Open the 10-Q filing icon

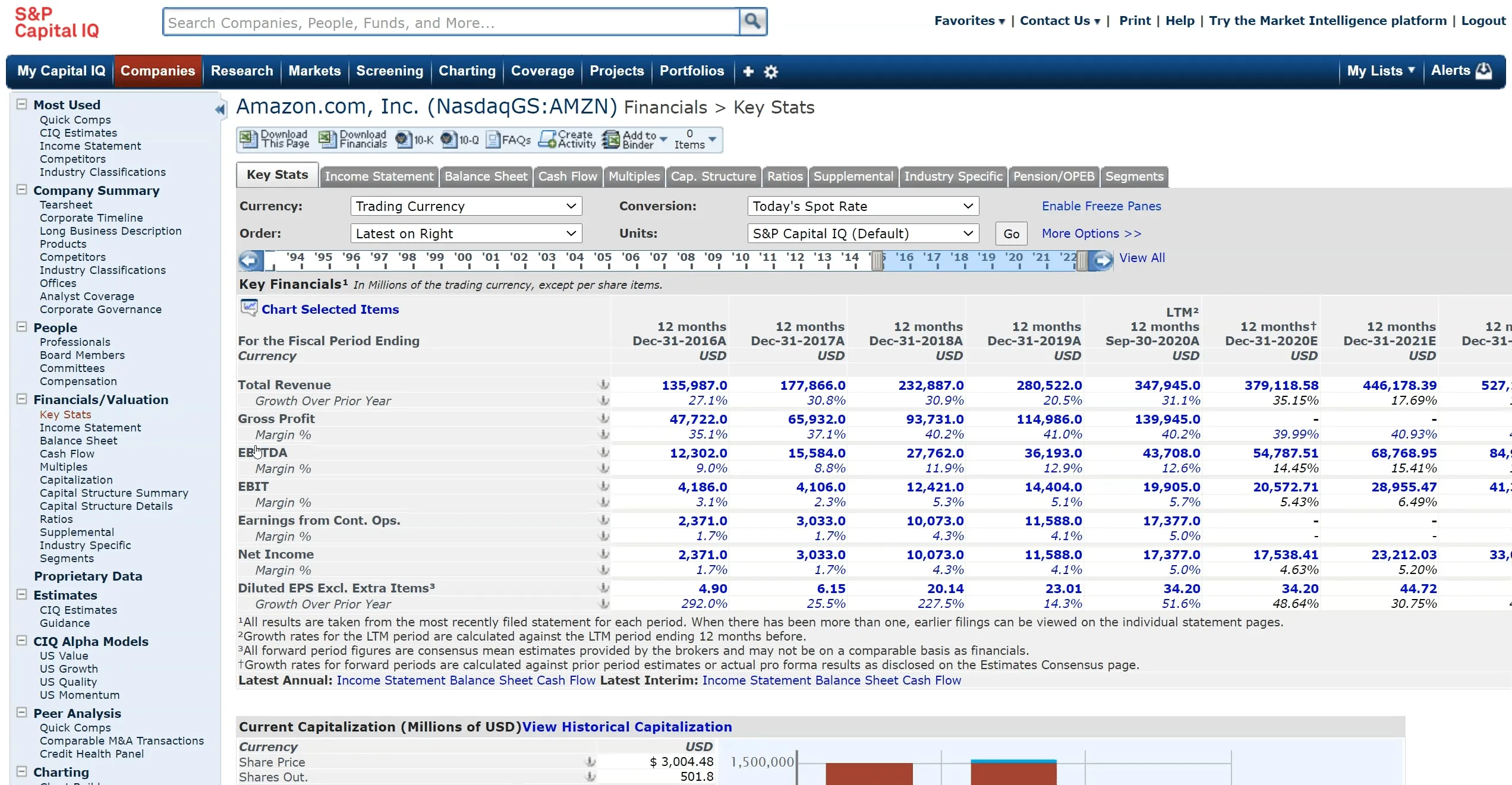pos(449,140)
